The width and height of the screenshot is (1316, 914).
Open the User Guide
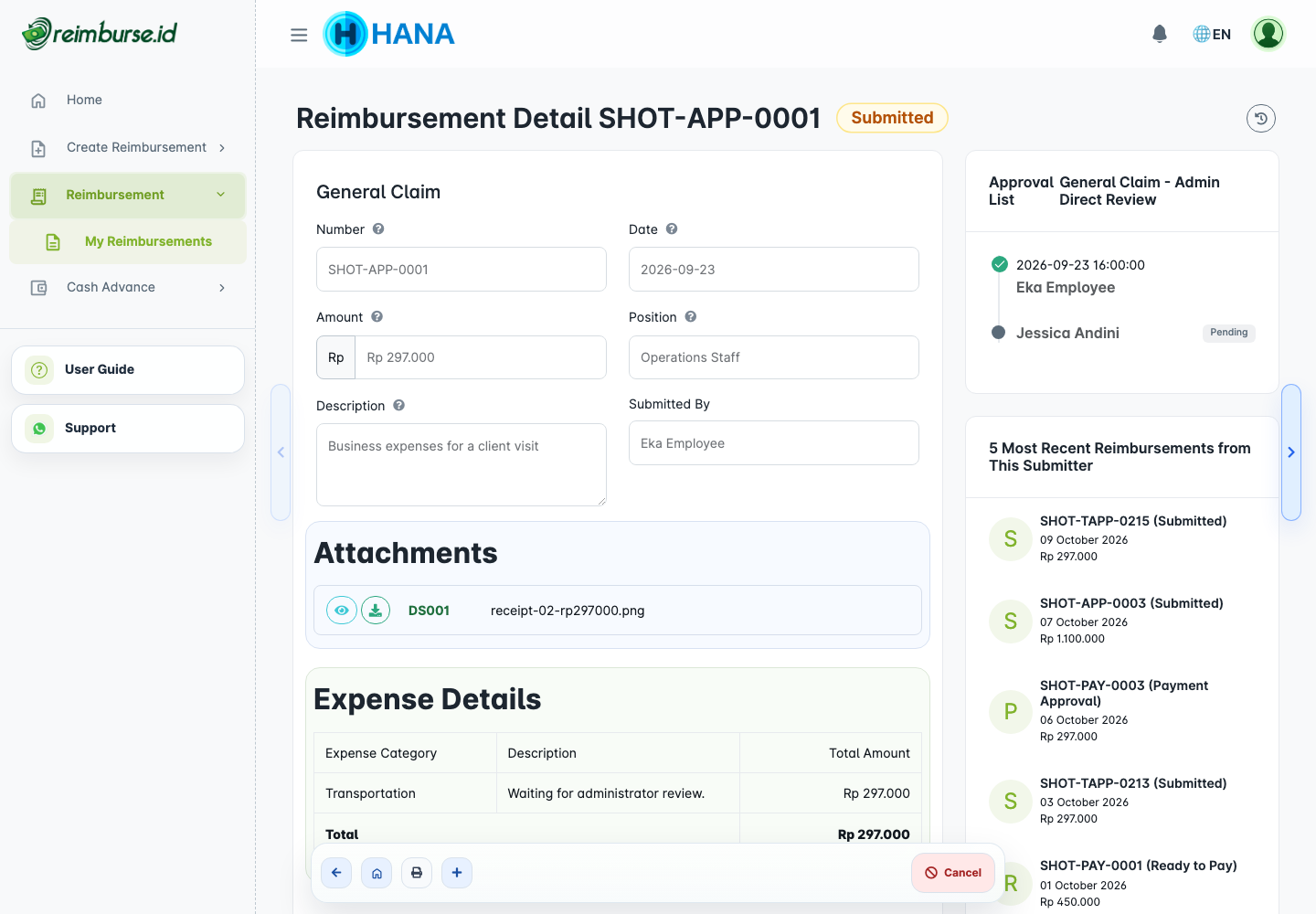click(128, 370)
